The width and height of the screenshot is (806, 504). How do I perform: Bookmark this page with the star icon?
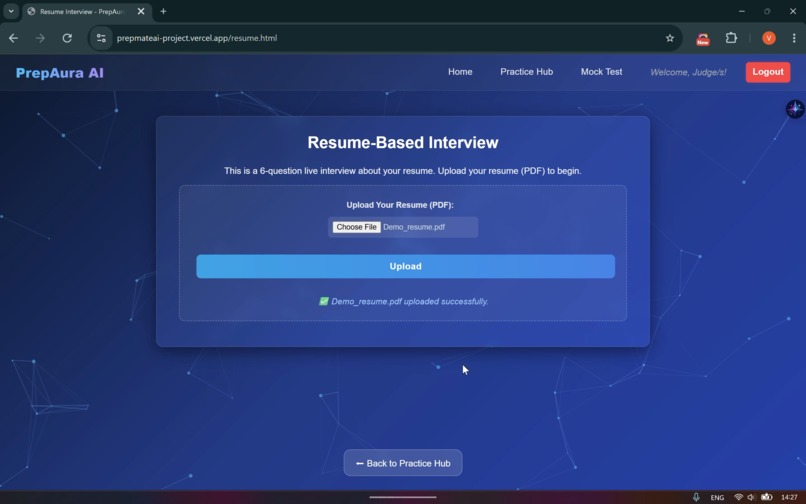point(670,38)
